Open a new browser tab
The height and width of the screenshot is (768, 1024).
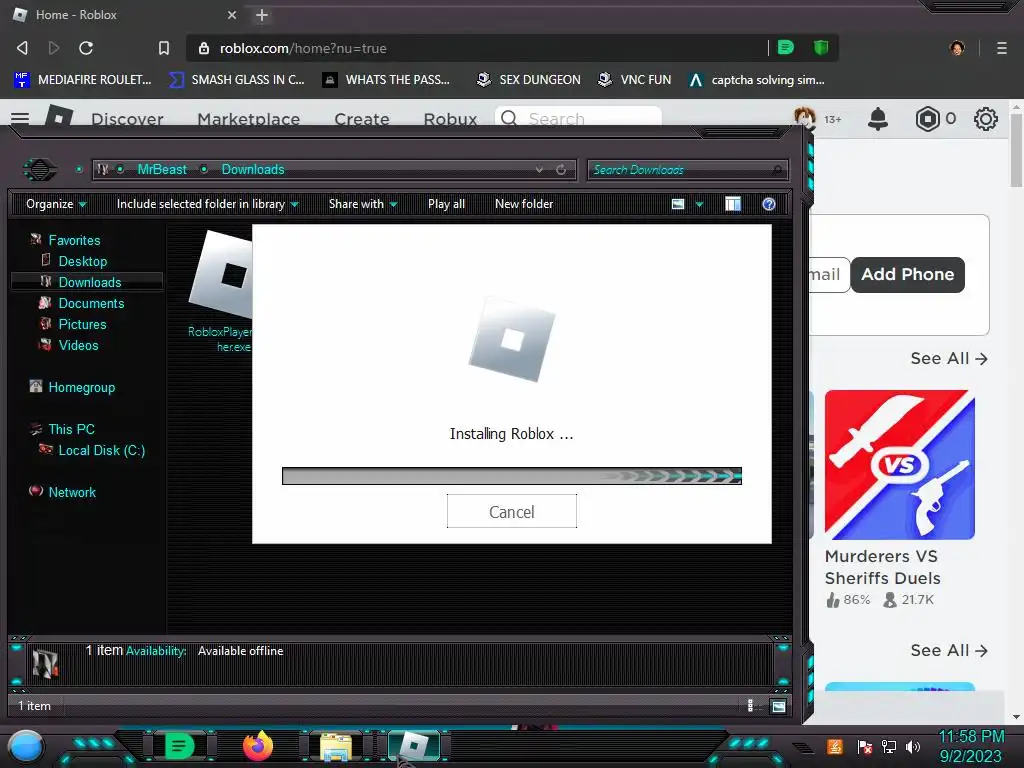(262, 15)
